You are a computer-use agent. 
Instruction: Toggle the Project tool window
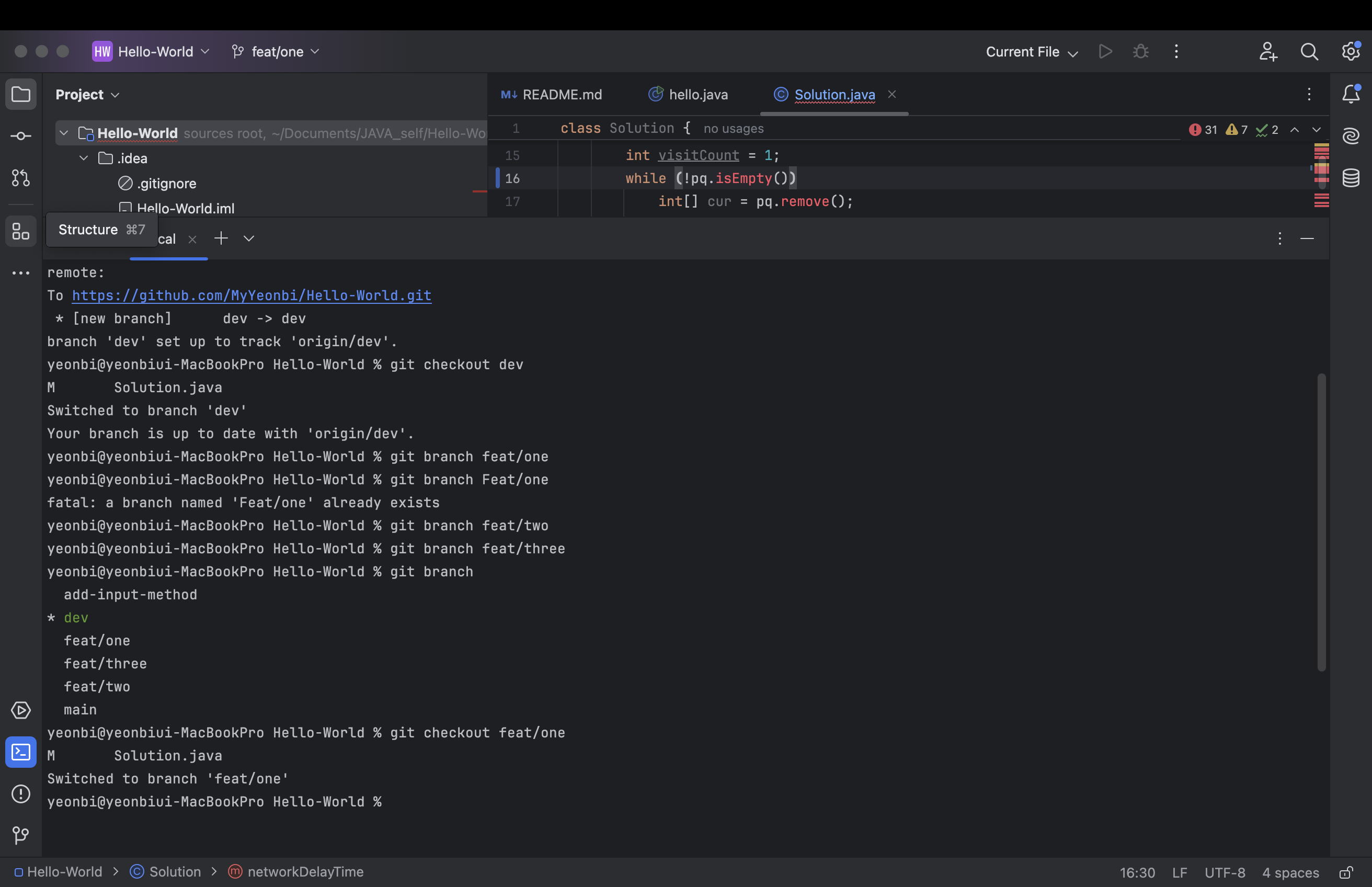pos(21,94)
